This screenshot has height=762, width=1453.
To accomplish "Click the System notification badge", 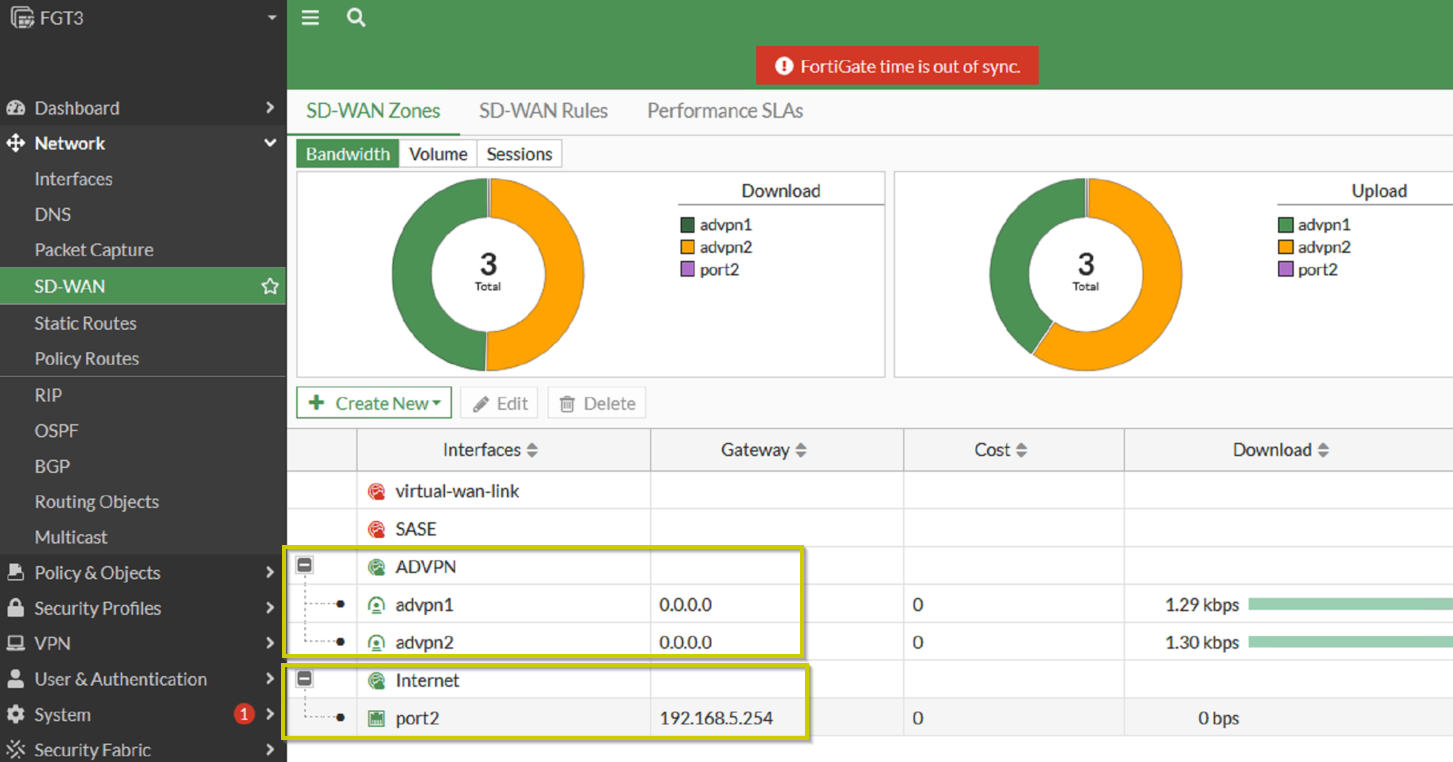I will 243,714.
